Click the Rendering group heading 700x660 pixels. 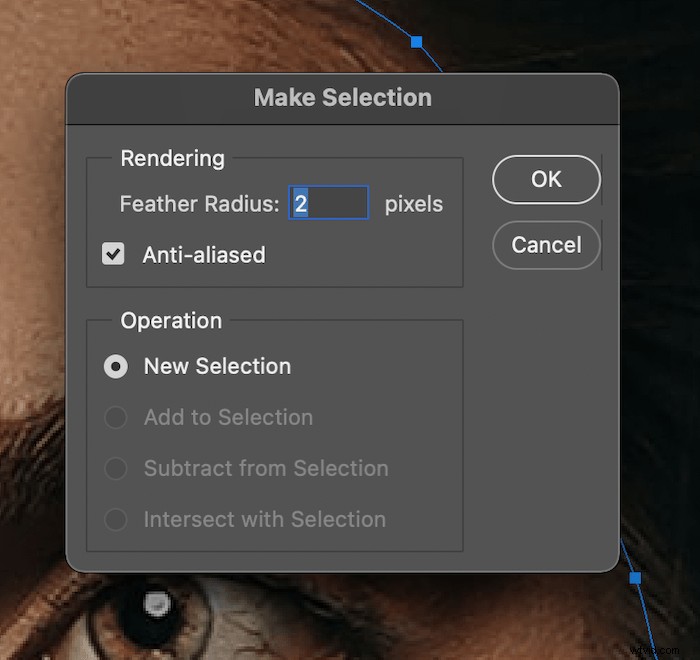pyautogui.click(x=172, y=159)
